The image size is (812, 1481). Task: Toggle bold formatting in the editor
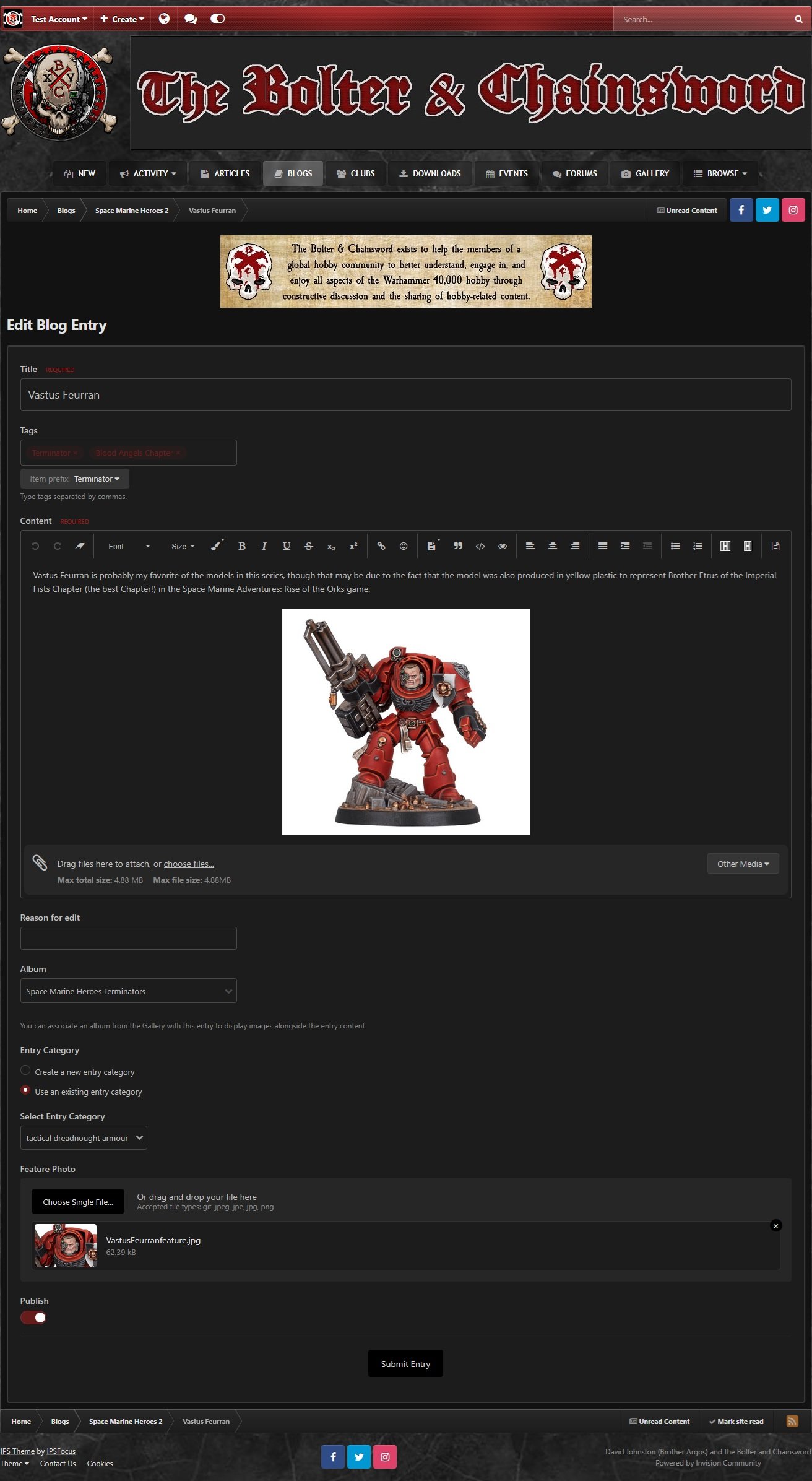click(242, 546)
